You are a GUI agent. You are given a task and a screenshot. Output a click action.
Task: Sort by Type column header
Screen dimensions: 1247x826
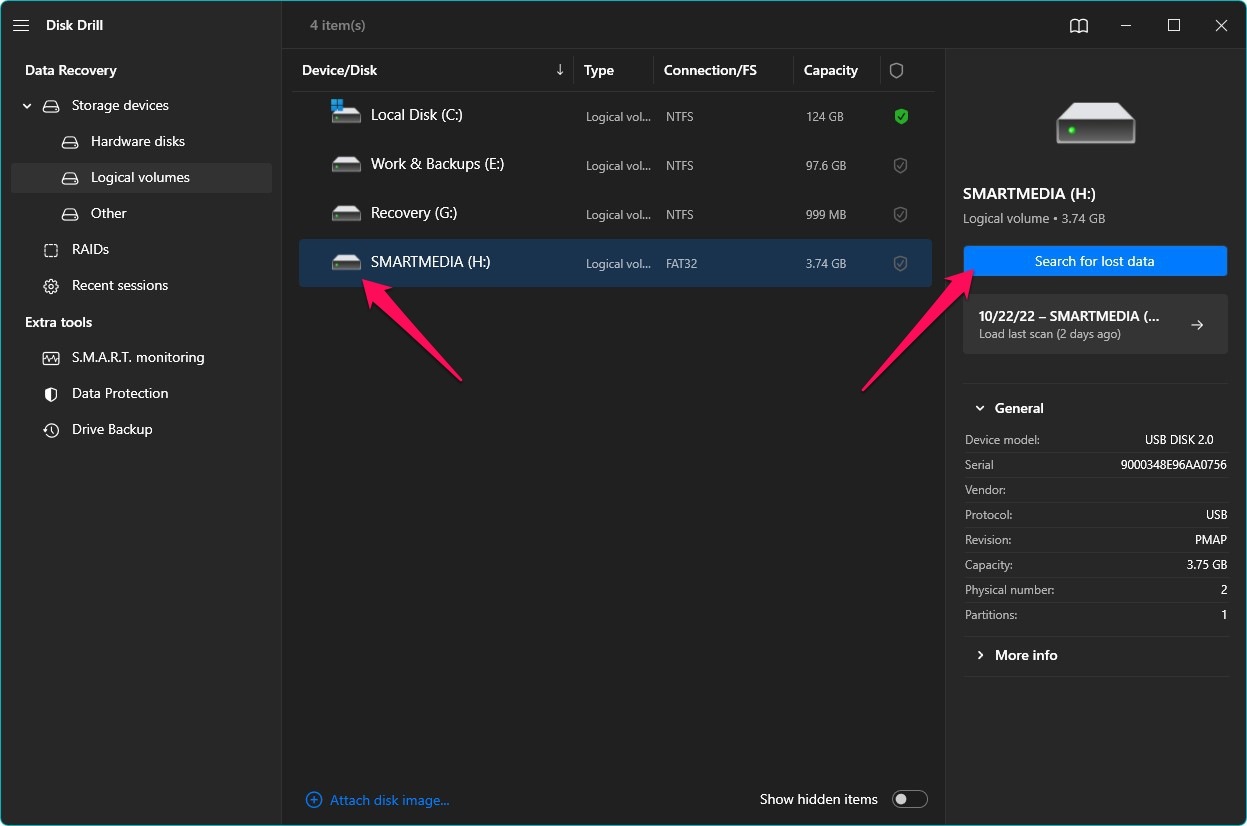click(599, 71)
